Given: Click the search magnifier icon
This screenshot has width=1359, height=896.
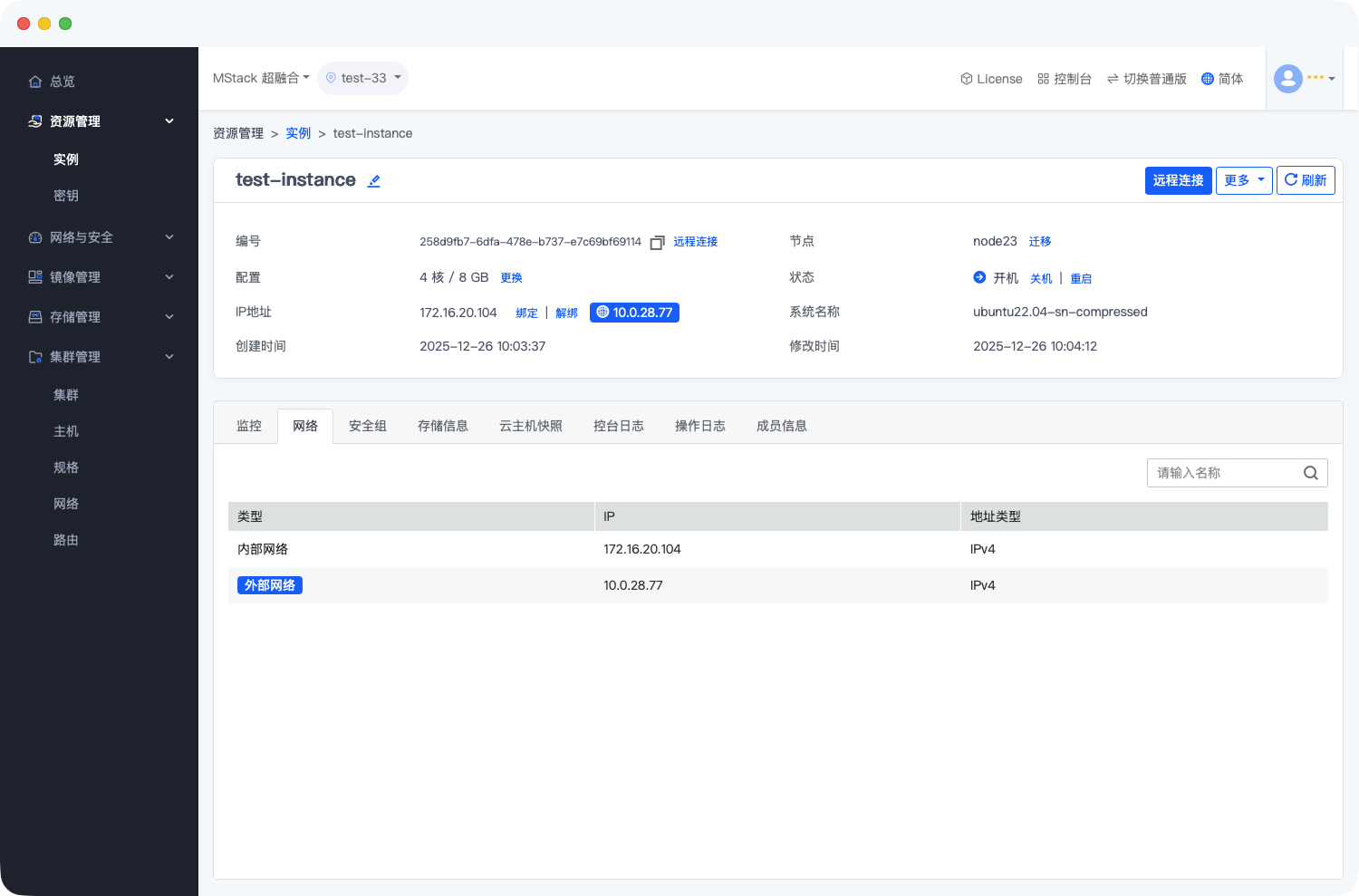Looking at the screenshot, I should [1310, 473].
